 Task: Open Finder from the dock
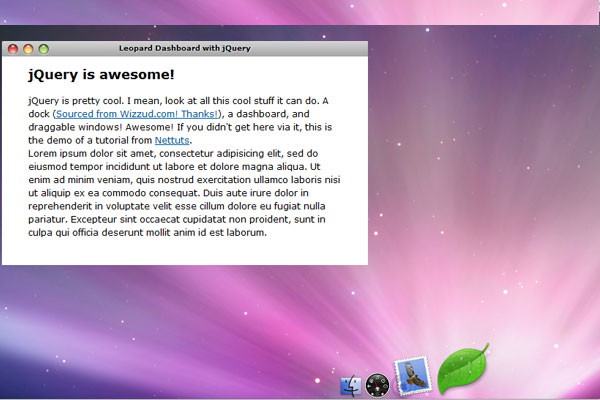pyautogui.click(x=350, y=386)
